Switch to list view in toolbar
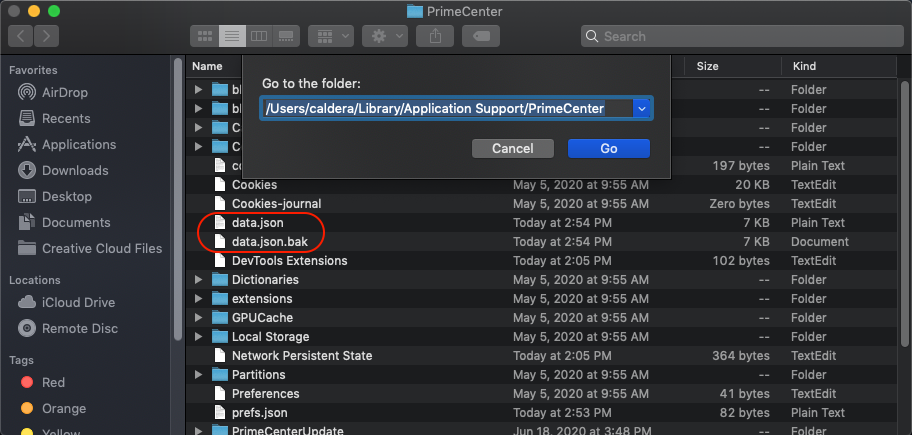Viewport: 912px width, 435px height. click(232, 36)
